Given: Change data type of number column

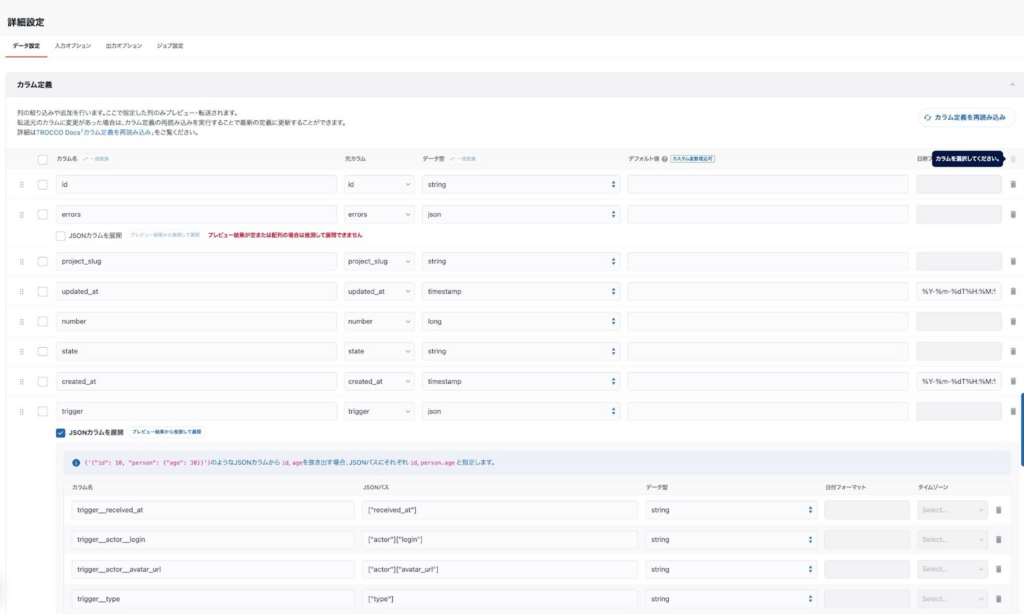Looking at the screenshot, I should pos(520,322).
